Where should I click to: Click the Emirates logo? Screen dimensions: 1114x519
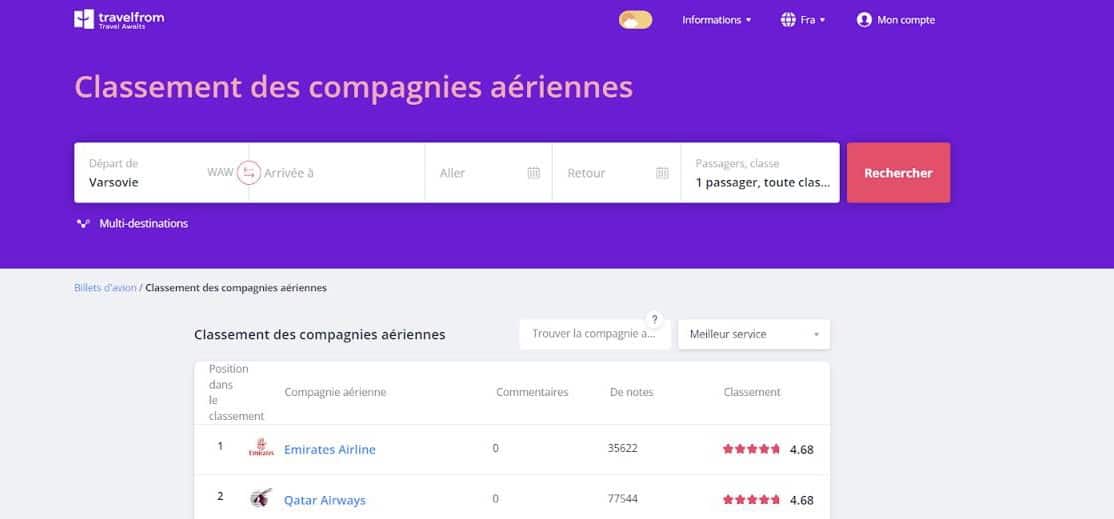point(261,448)
